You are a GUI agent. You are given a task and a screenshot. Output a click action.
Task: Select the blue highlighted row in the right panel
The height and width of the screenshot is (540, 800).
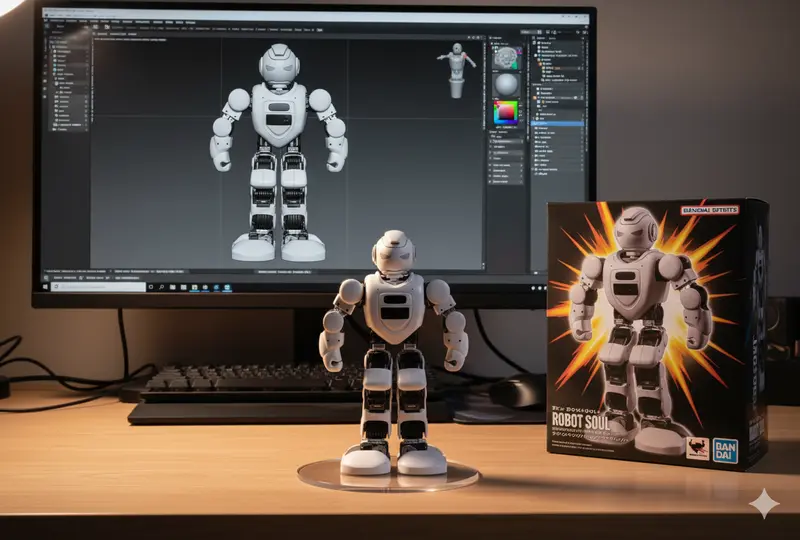coord(558,121)
